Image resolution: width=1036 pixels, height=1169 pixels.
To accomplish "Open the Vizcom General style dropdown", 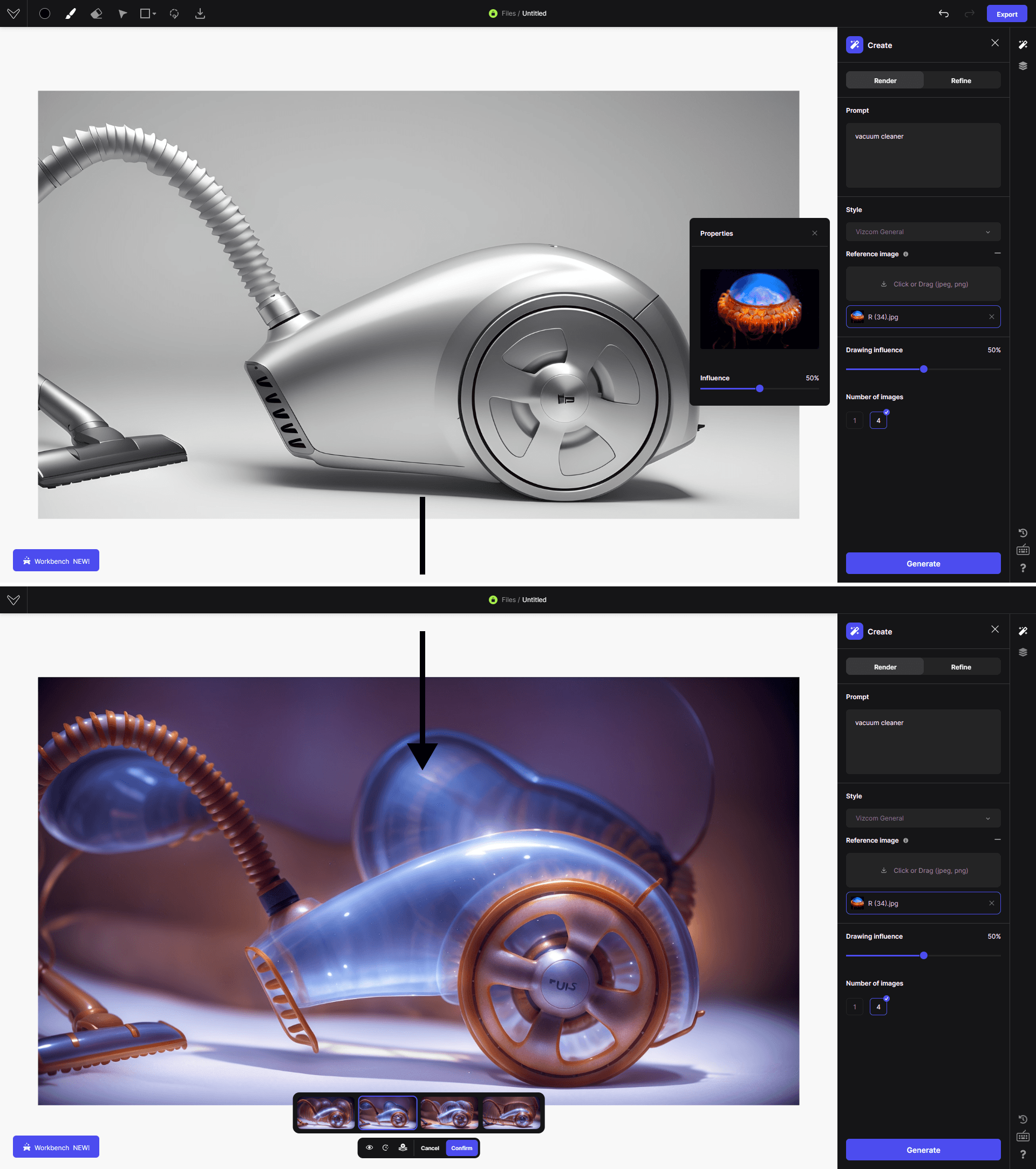I will coord(923,231).
